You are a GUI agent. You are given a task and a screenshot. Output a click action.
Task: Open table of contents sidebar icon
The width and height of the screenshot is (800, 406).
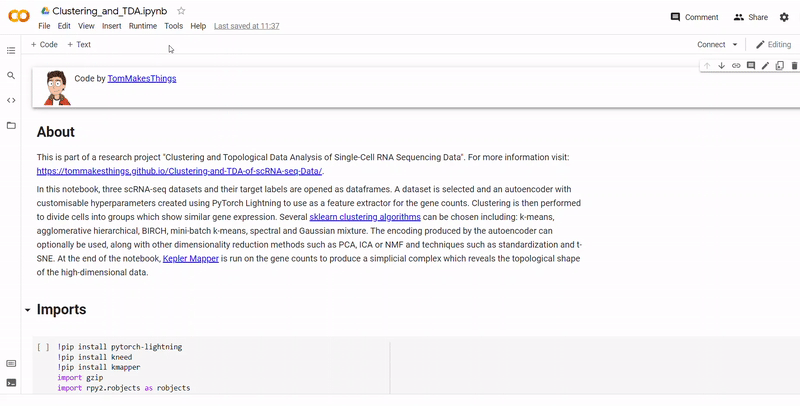tap(11, 50)
